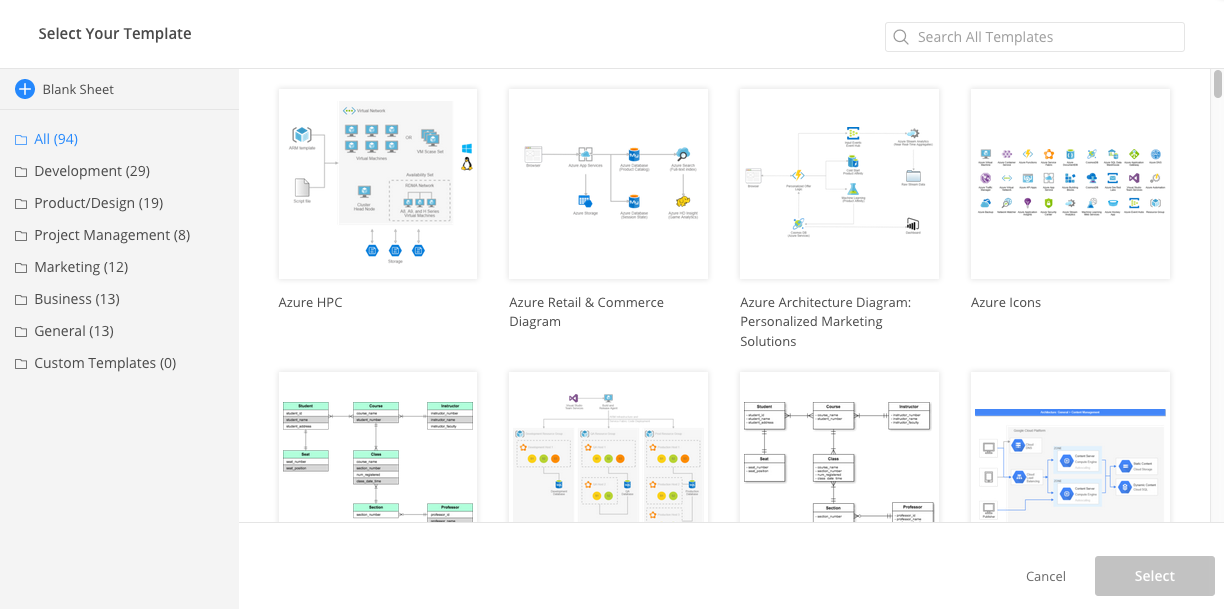This screenshot has width=1224, height=609.
Task: Click the folder icon beside General
Action: click(21, 331)
